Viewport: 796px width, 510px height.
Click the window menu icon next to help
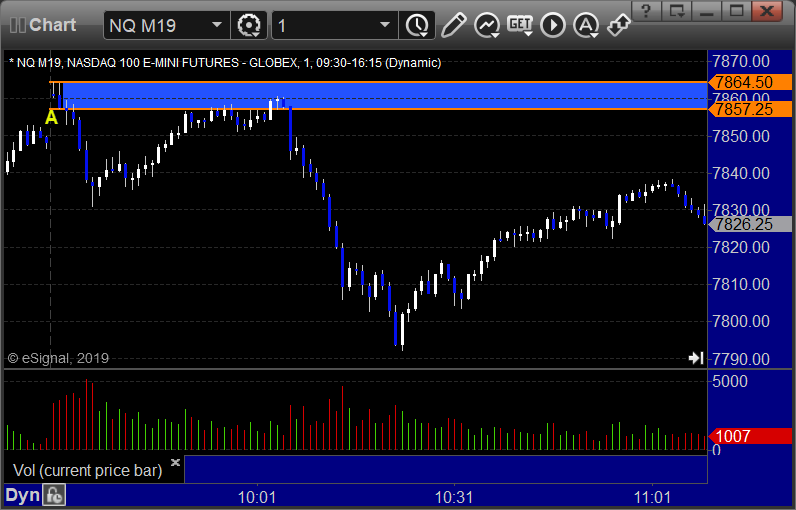coord(677,10)
